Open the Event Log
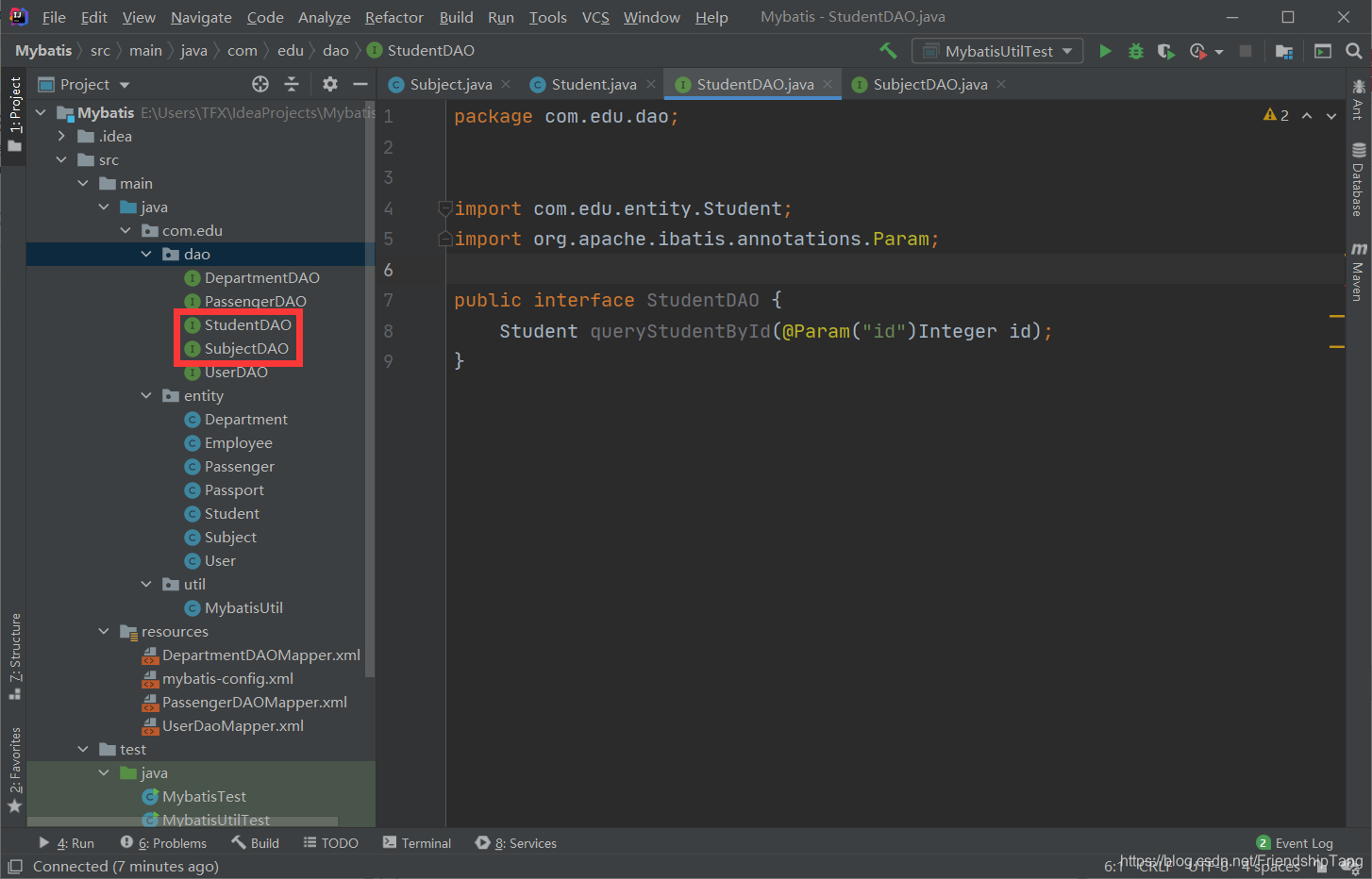 click(1295, 843)
